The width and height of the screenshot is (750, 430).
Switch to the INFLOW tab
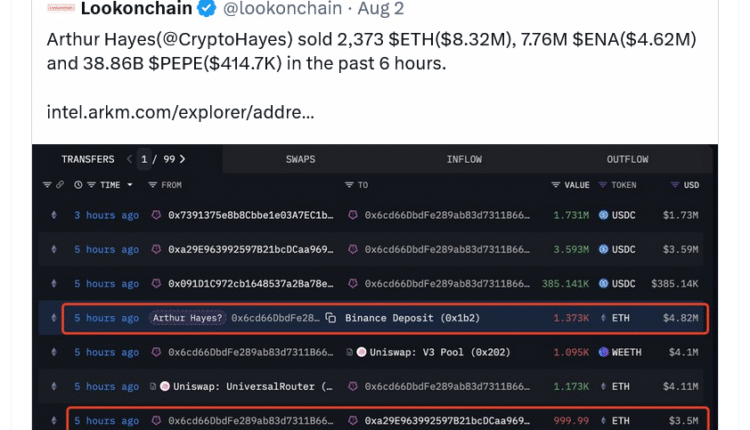[464, 159]
